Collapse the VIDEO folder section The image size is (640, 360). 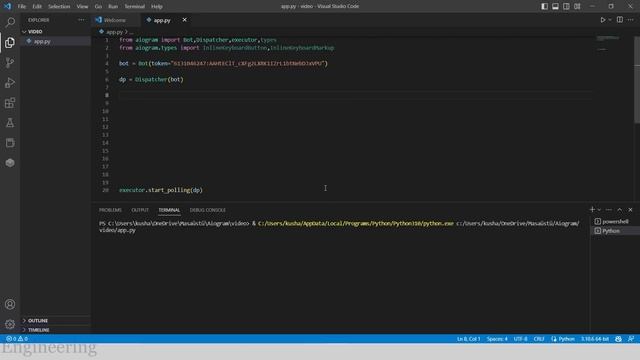(x=56, y=31)
